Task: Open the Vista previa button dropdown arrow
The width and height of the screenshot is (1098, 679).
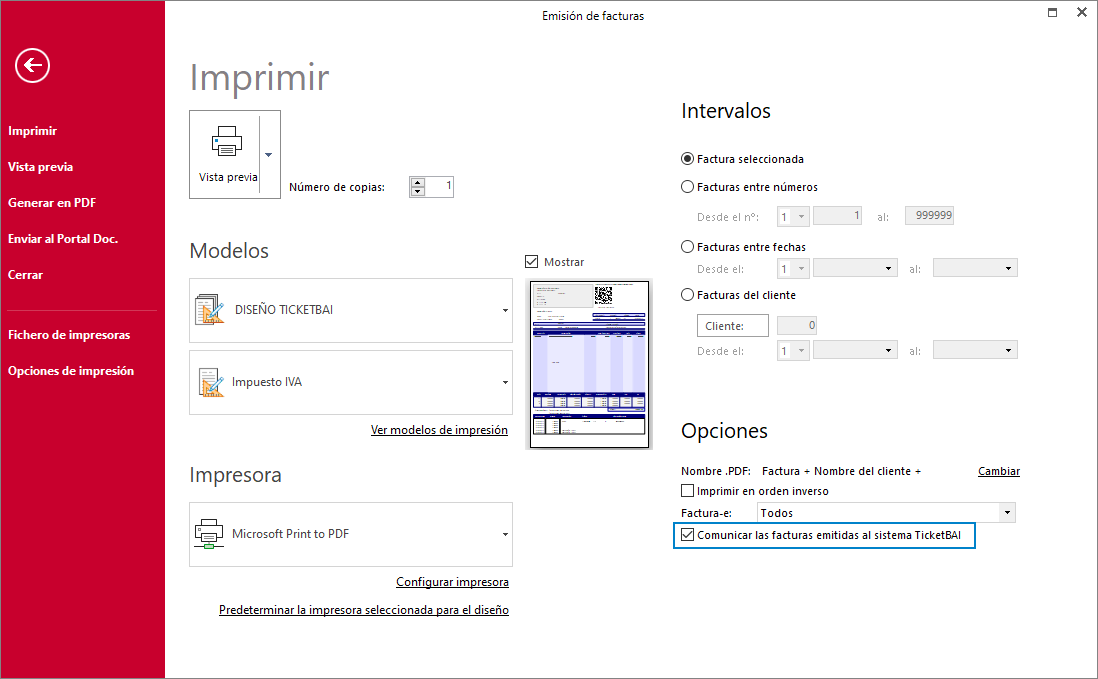Action: (269, 155)
